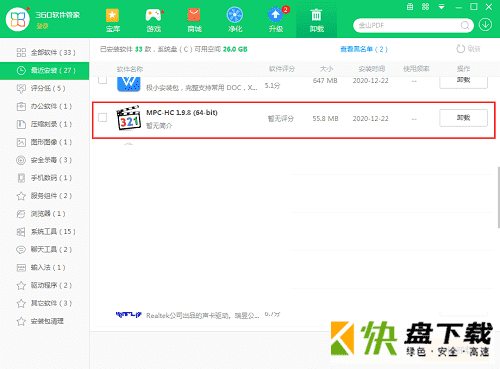Sort by the 安装时间 column header
The image size is (500, 369).
[x=372, y=69]
